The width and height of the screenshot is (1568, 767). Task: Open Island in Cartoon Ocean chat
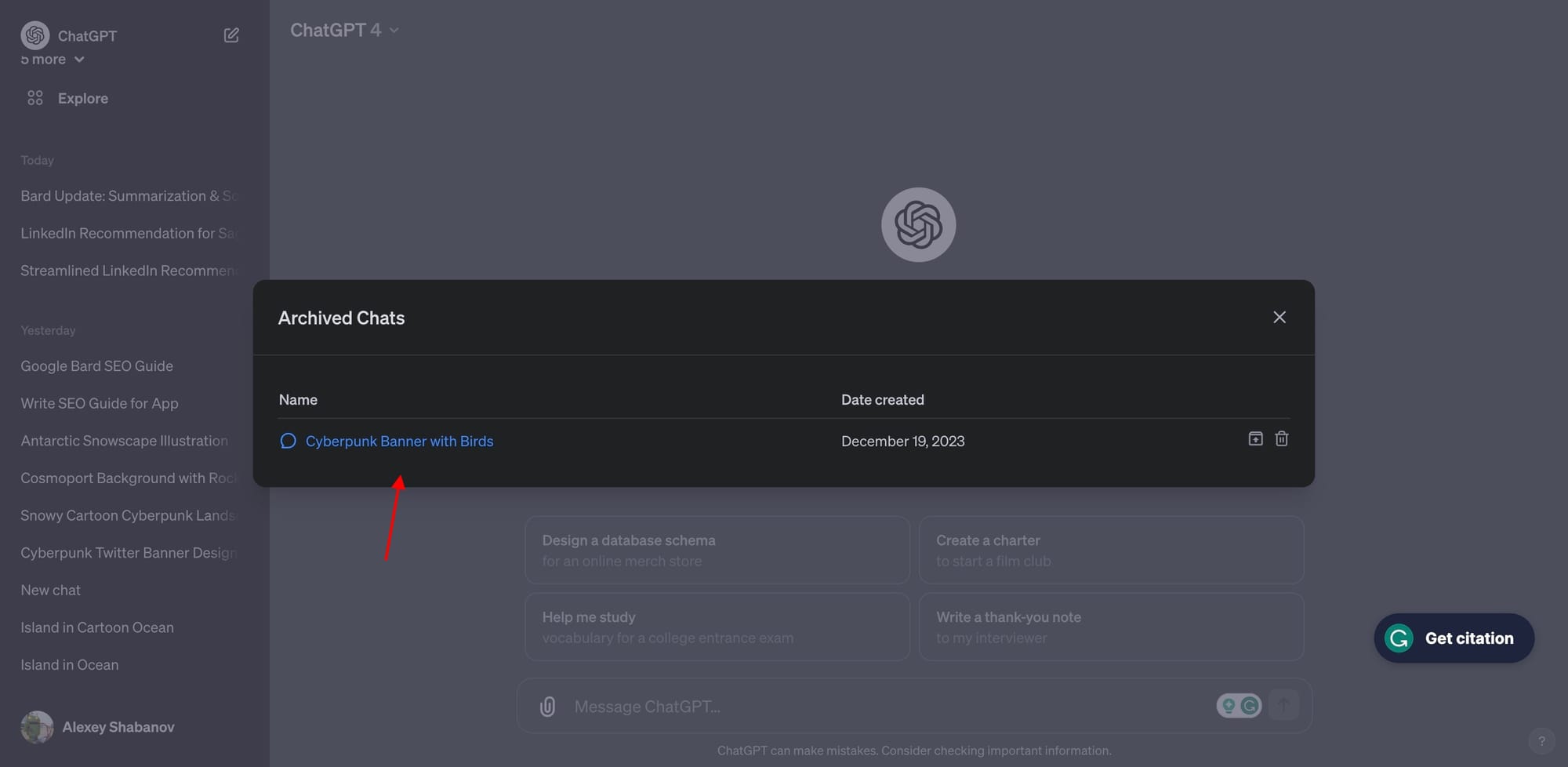(97, 627)
